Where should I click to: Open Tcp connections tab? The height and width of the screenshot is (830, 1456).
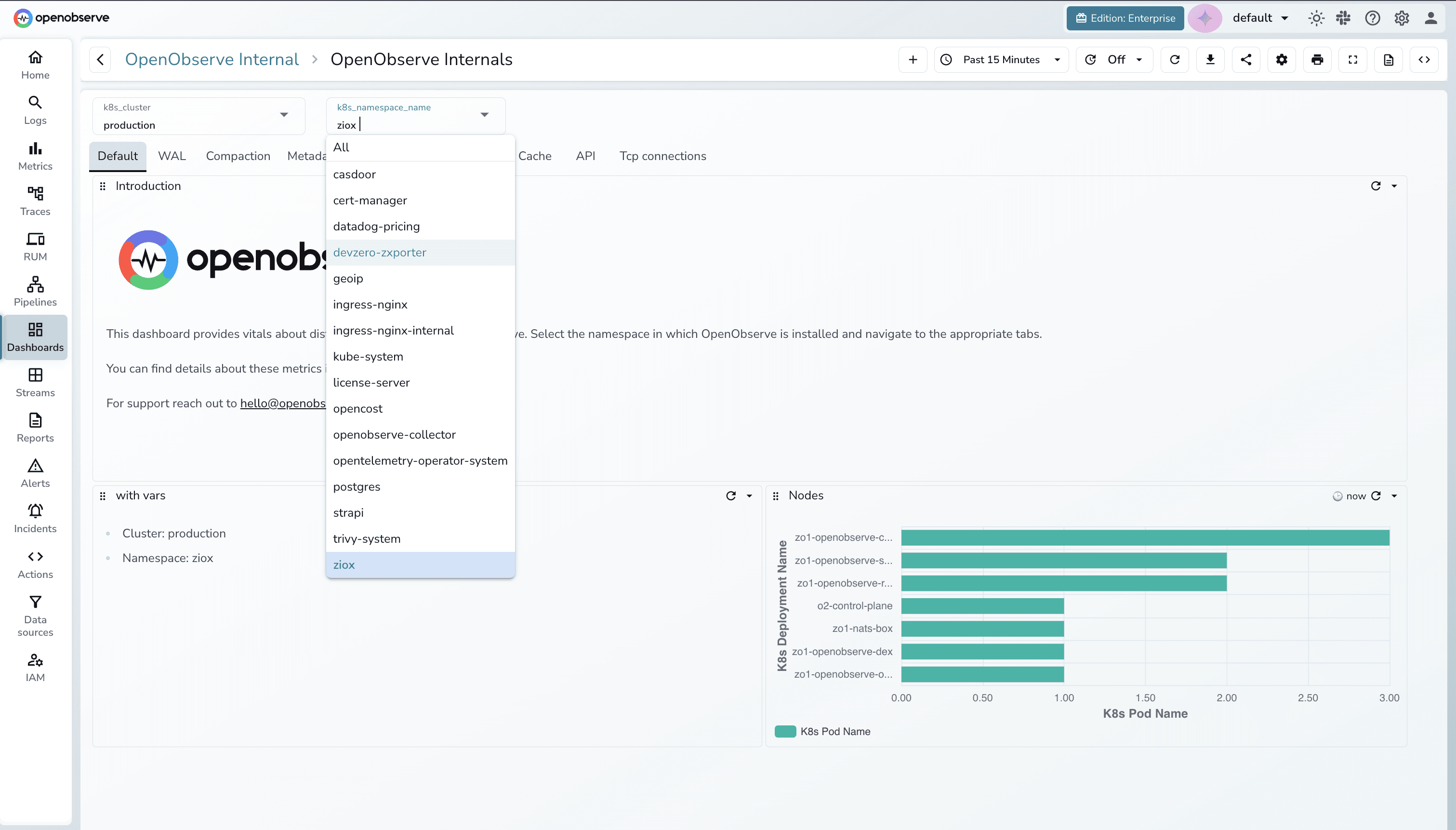(662, 156)
